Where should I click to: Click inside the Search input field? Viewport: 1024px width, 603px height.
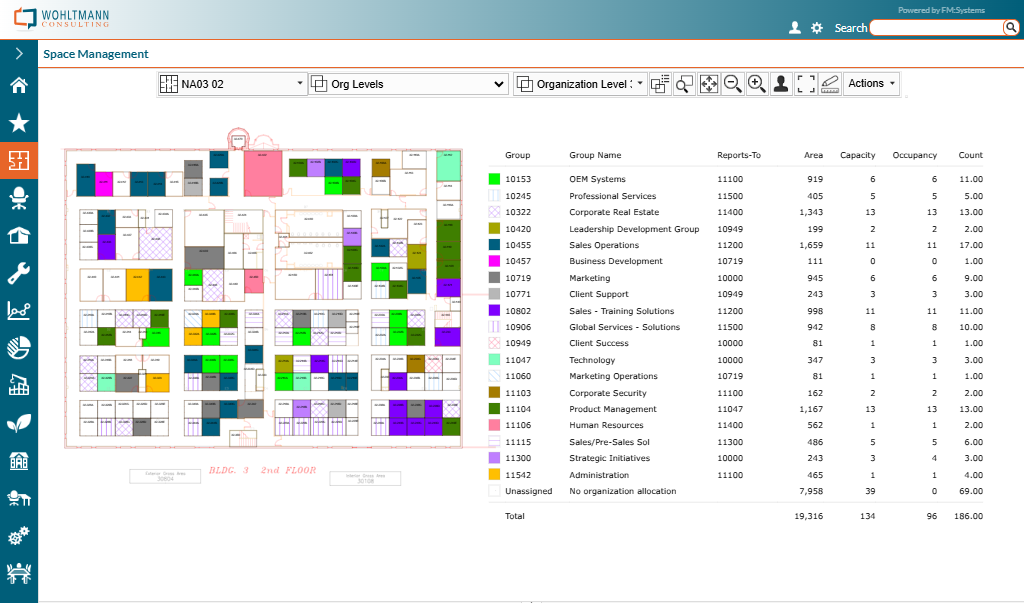[x=936, y=28]
